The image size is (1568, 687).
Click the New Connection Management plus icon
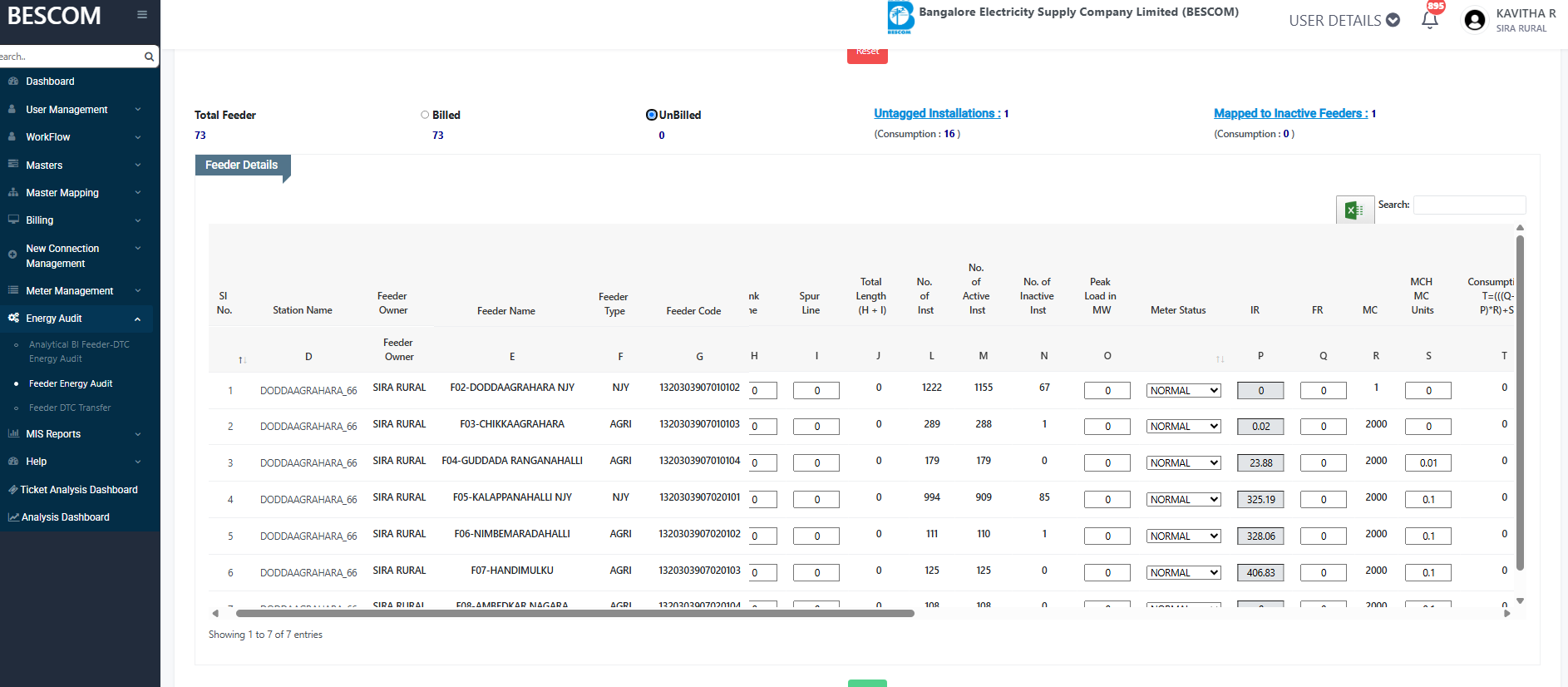pyautogui.click(x=12, y=255)
